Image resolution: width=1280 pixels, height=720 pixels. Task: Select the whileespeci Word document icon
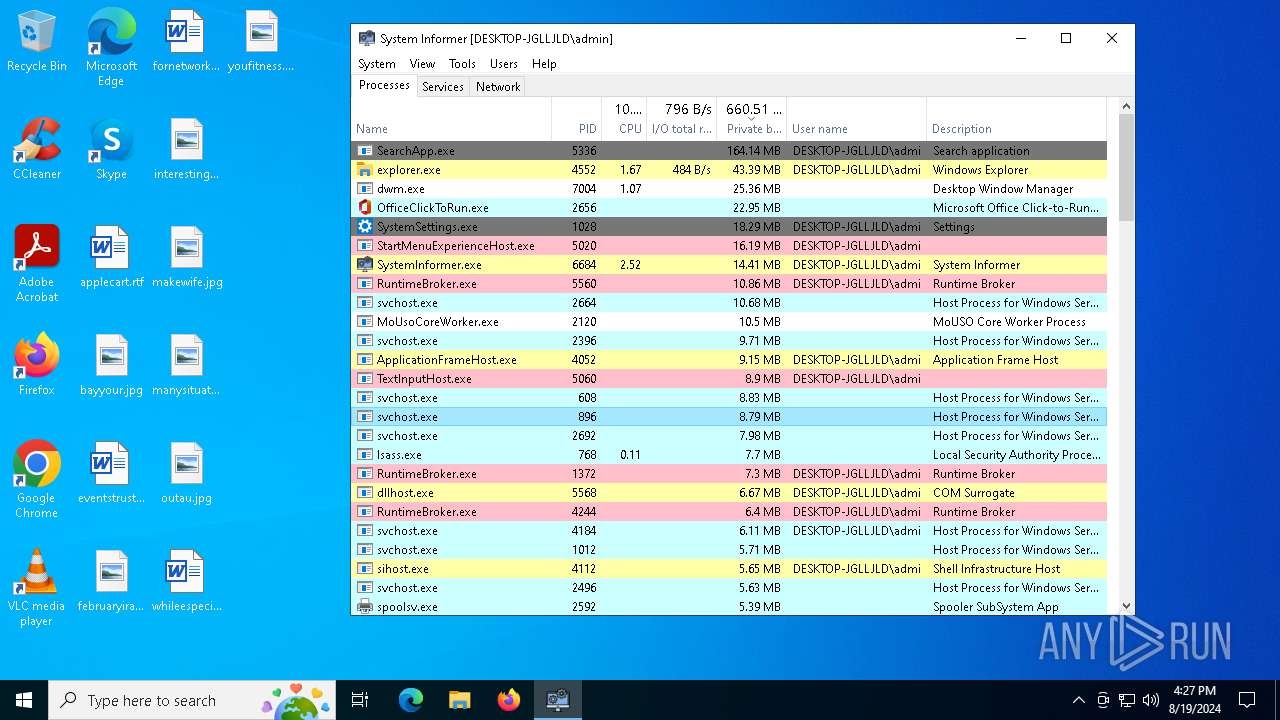(x=186, y=582)
